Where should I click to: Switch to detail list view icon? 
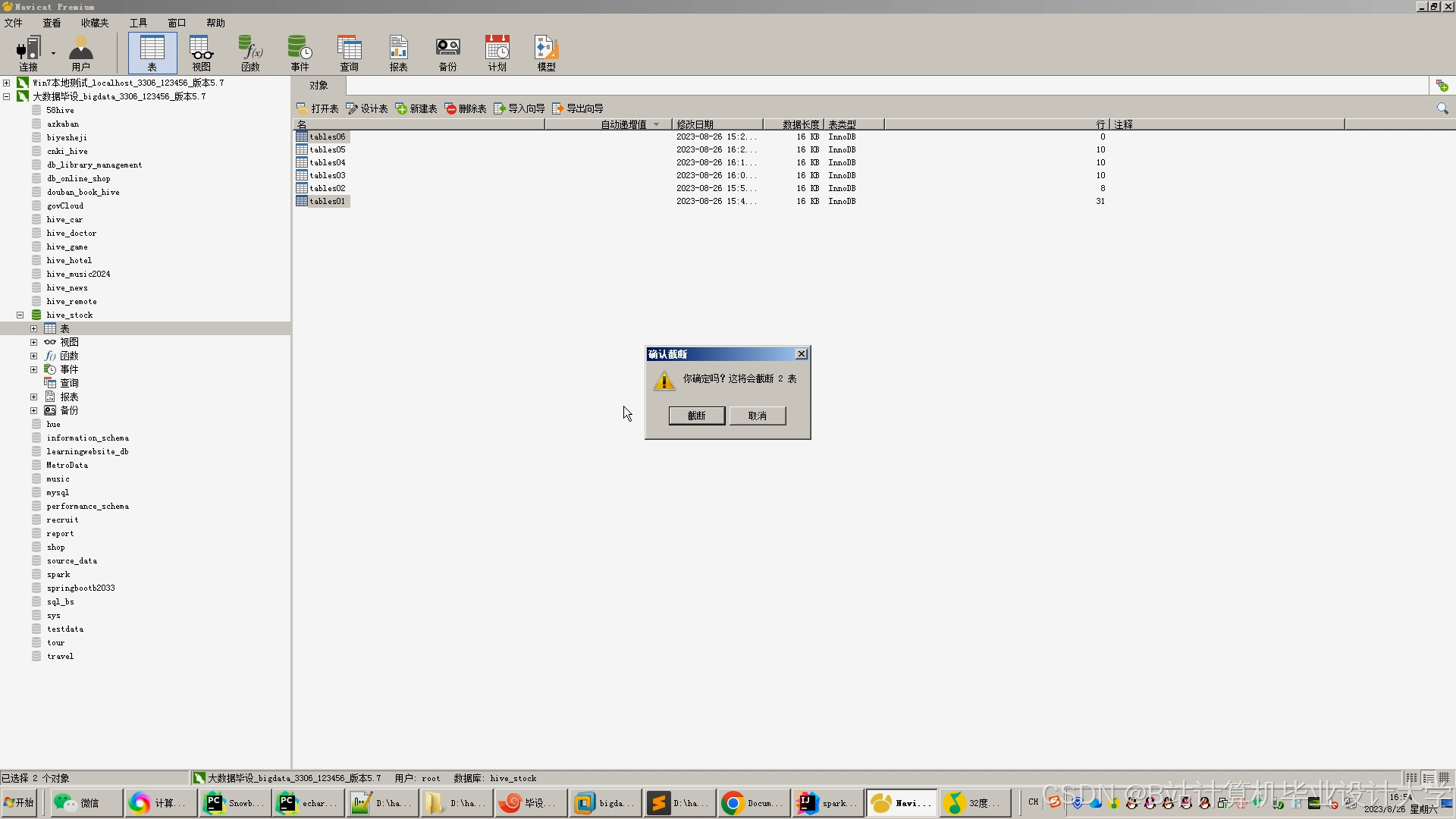click(x=1428, y=778)
